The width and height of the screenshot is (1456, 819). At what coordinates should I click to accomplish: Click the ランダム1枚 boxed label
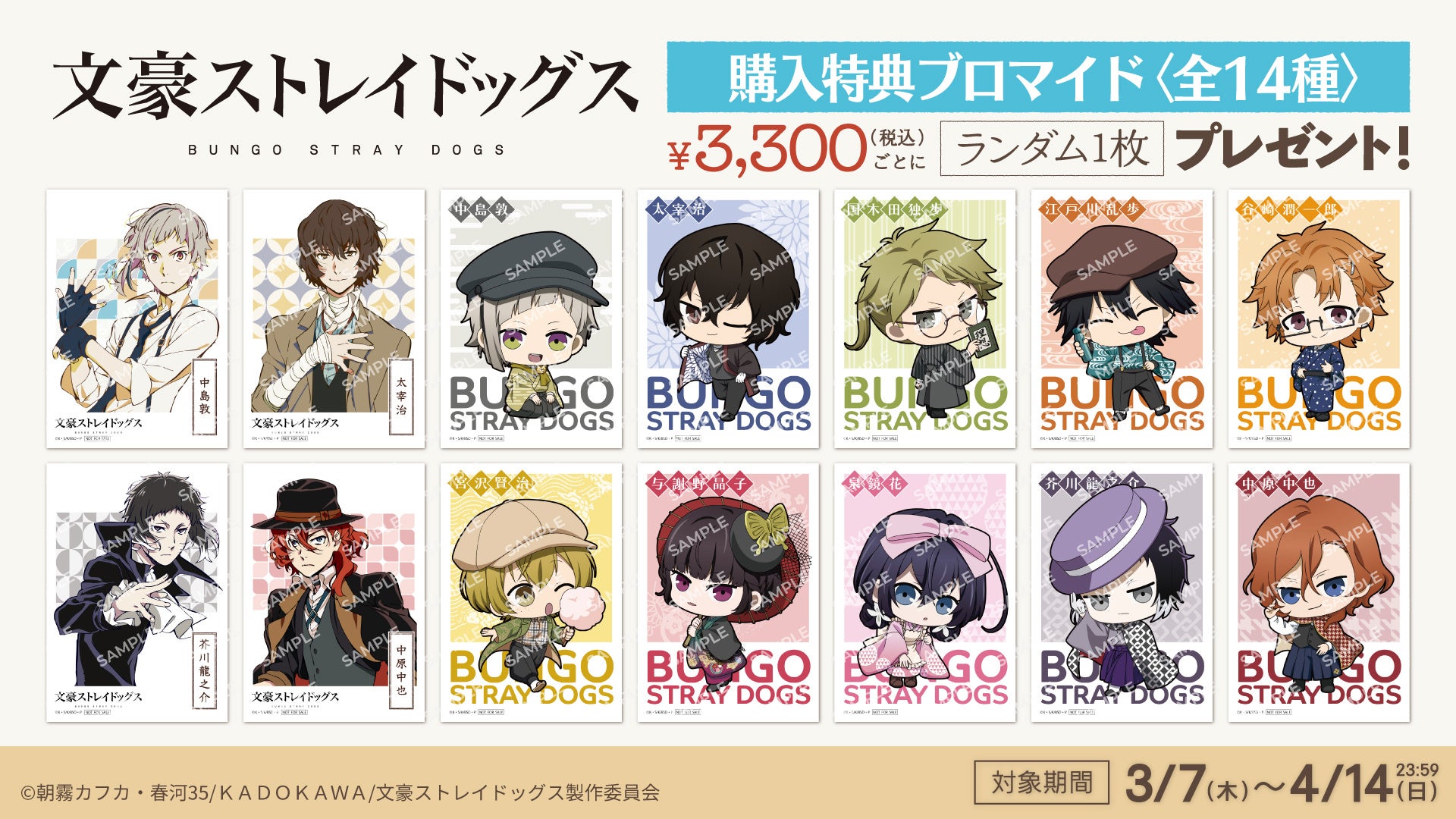click(x=1052, y=148)
